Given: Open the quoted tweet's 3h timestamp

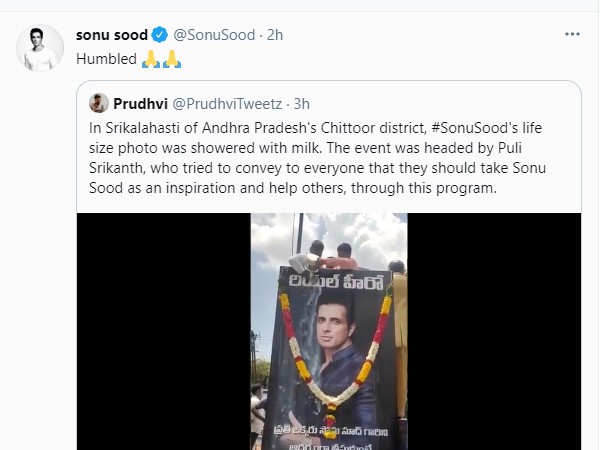Looking at the screenshot, I should coord(302,103).
